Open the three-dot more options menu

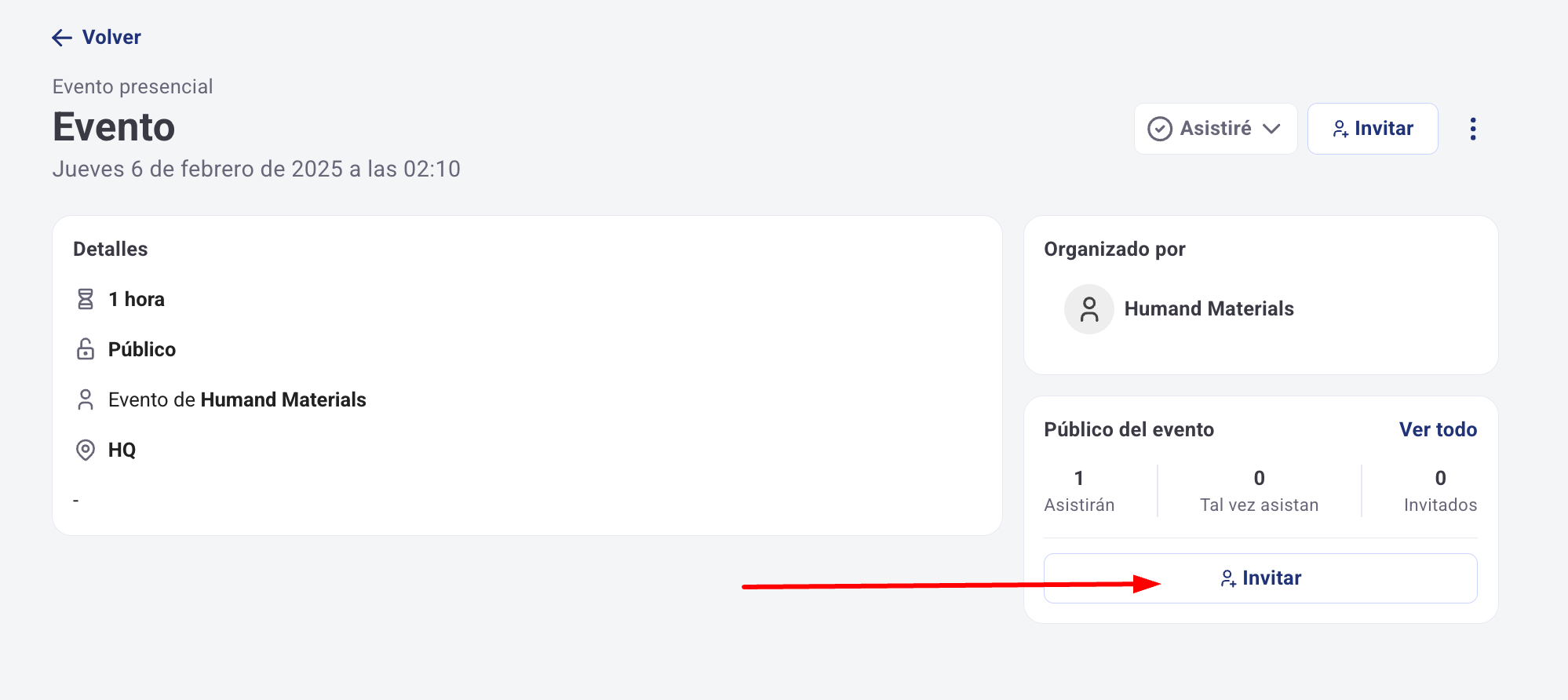coord(1473,129)
